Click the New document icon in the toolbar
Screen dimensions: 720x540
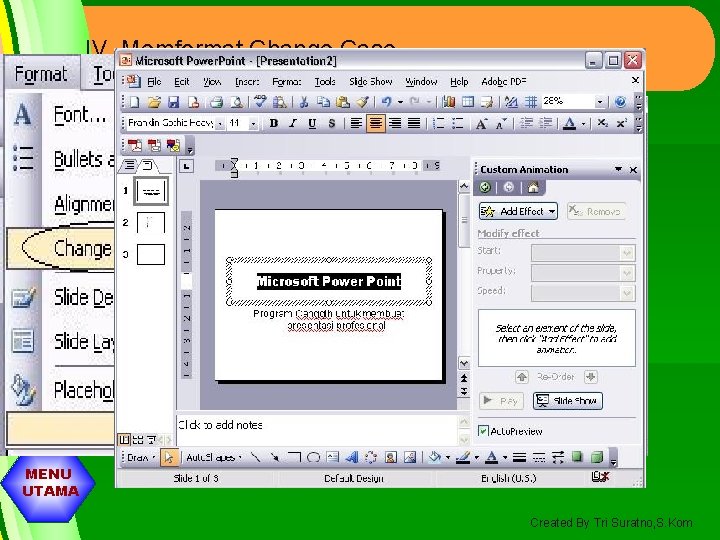[135, 102]
